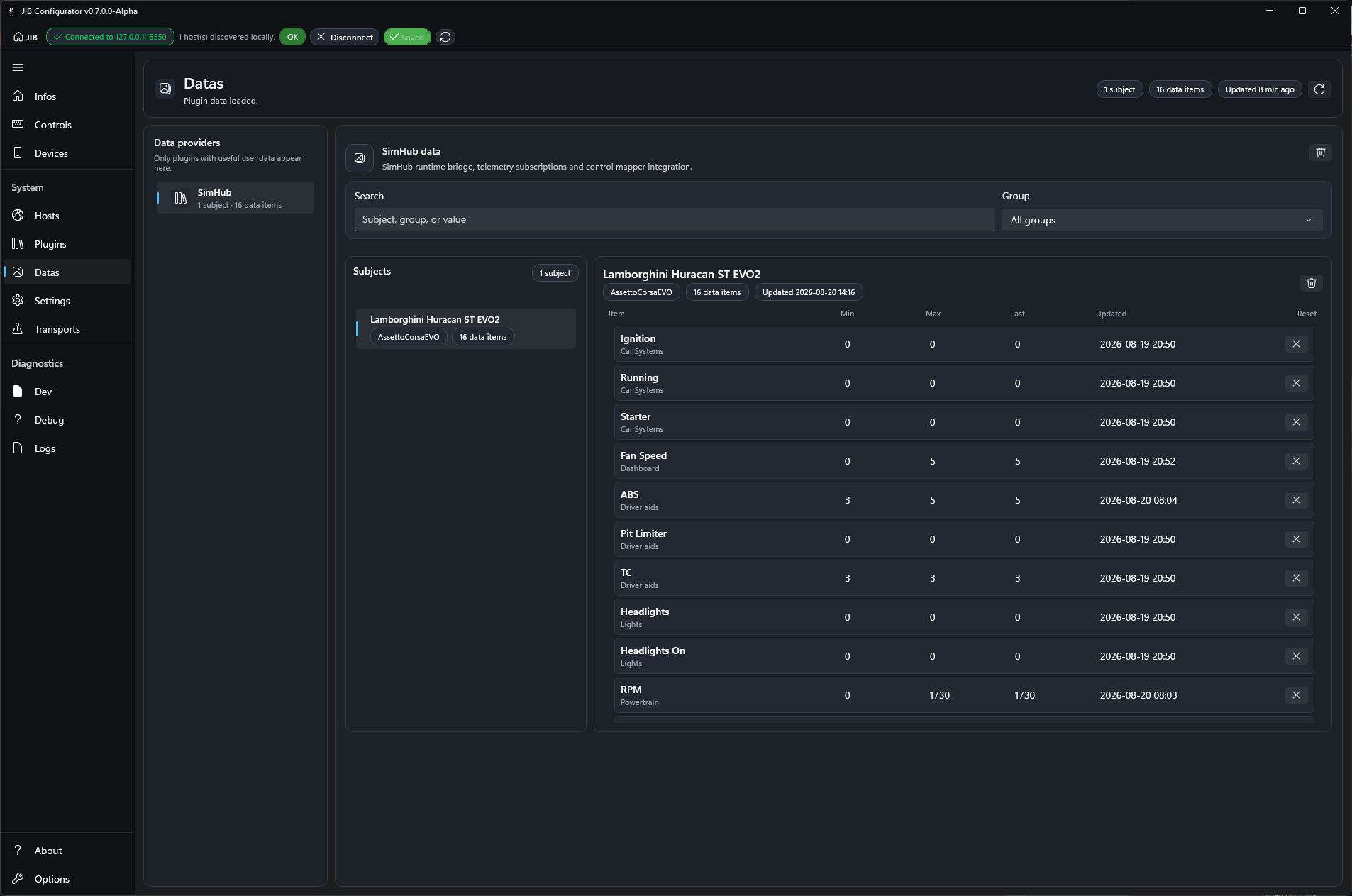Click the AssettoCorsaEVO chip in detail header

click(641, 292)
